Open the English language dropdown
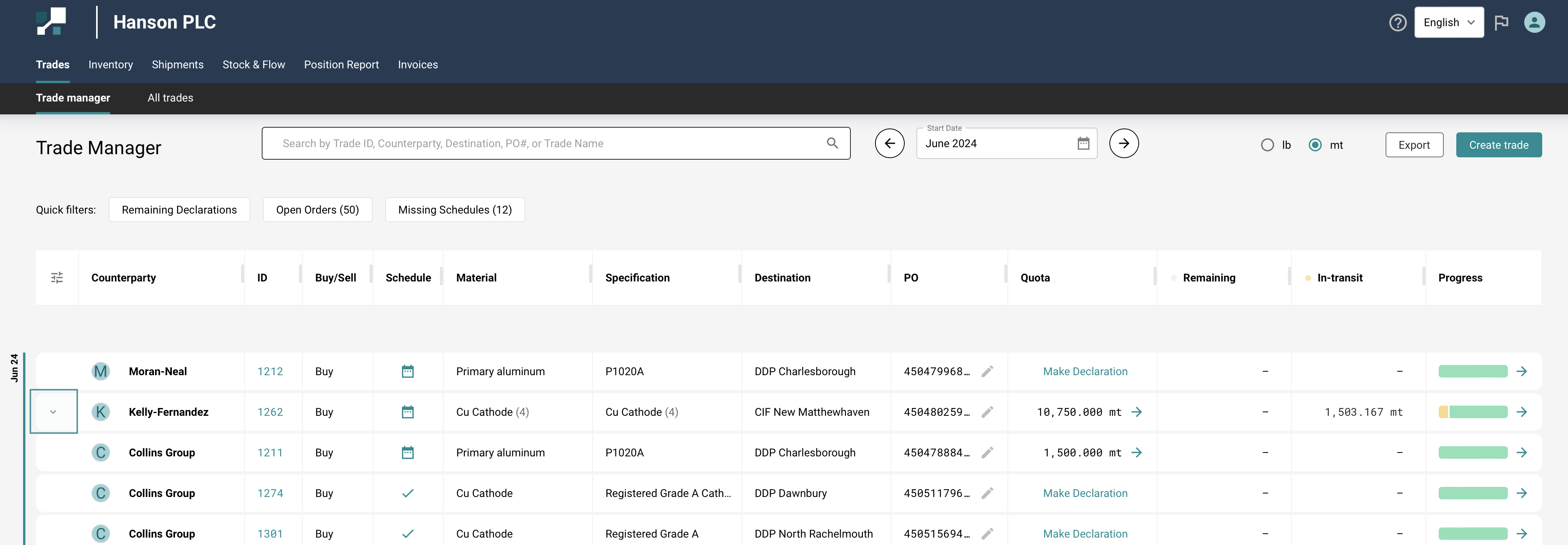Screen dimensions: 1568x545 pyautogui.click(x=1449, y=23)
